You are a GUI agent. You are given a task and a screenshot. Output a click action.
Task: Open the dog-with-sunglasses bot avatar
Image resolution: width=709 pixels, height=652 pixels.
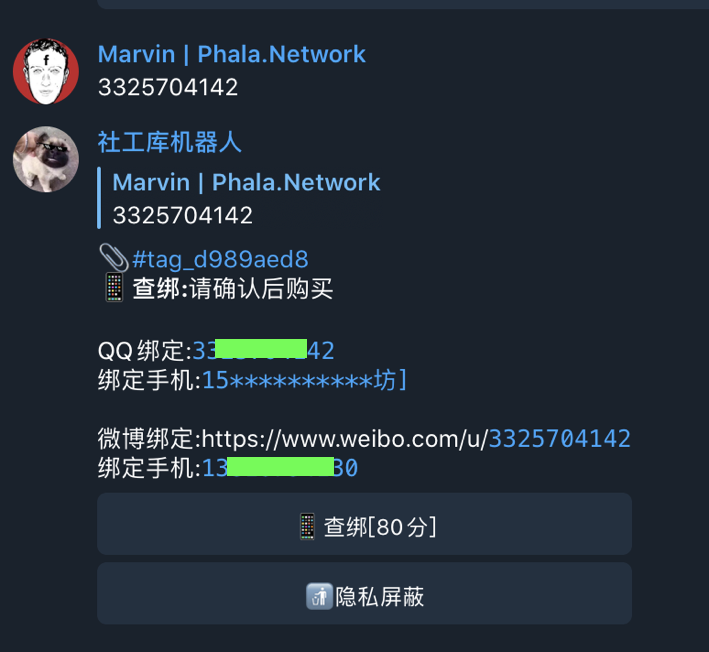(x=46, y=159)
